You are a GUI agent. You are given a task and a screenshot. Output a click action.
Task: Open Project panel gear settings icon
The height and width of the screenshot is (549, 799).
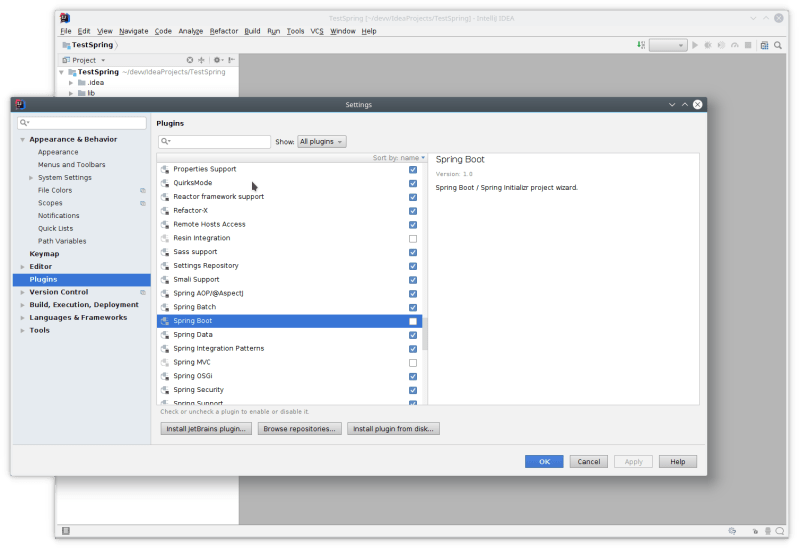pyautogui.click(x=218, y=60)
